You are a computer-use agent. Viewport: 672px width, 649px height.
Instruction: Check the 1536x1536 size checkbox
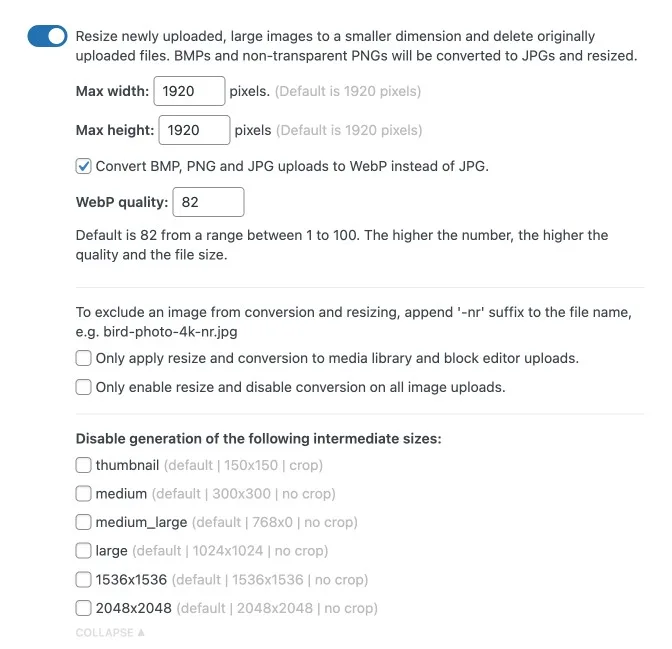[84, 580]
